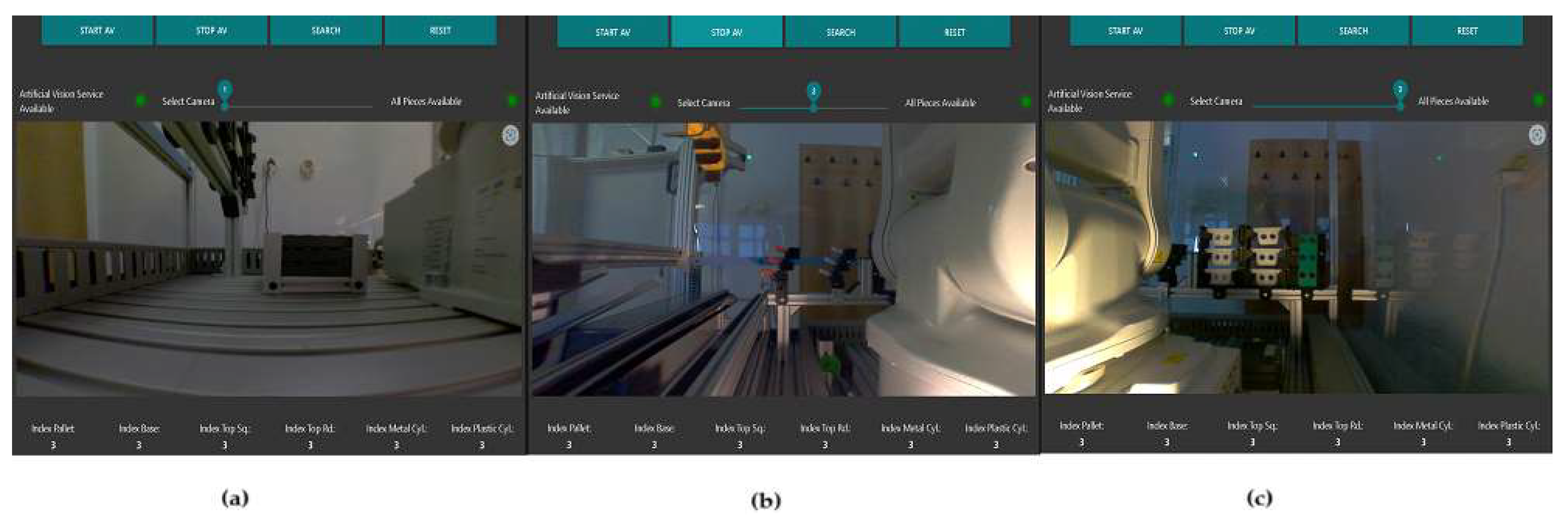Click refresh icon on panel (a) camera view
Viewport: 1568px width, 515px height.
(510, 135)
